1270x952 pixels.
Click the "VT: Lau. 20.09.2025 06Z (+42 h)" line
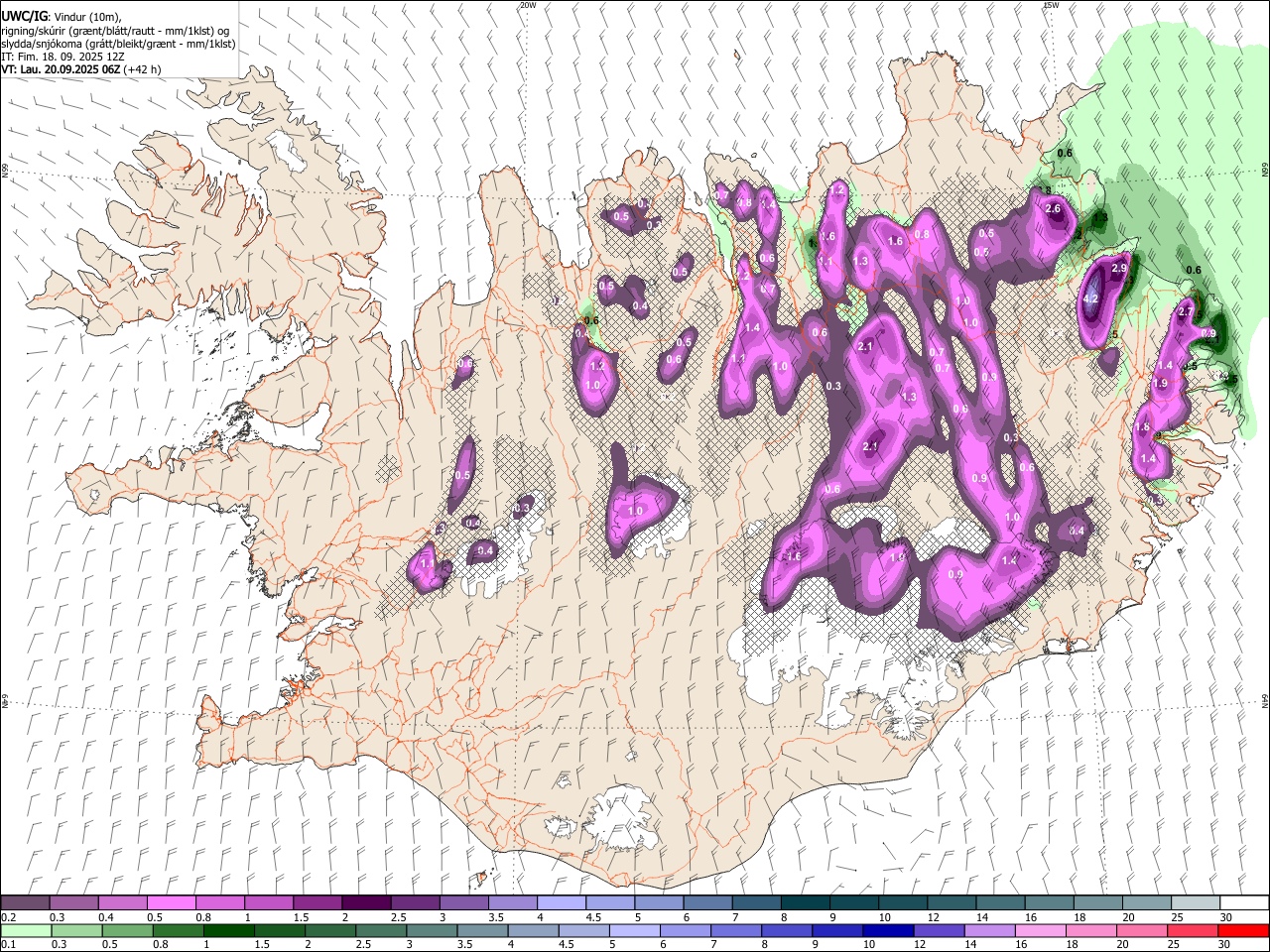[x=80, y=69]
